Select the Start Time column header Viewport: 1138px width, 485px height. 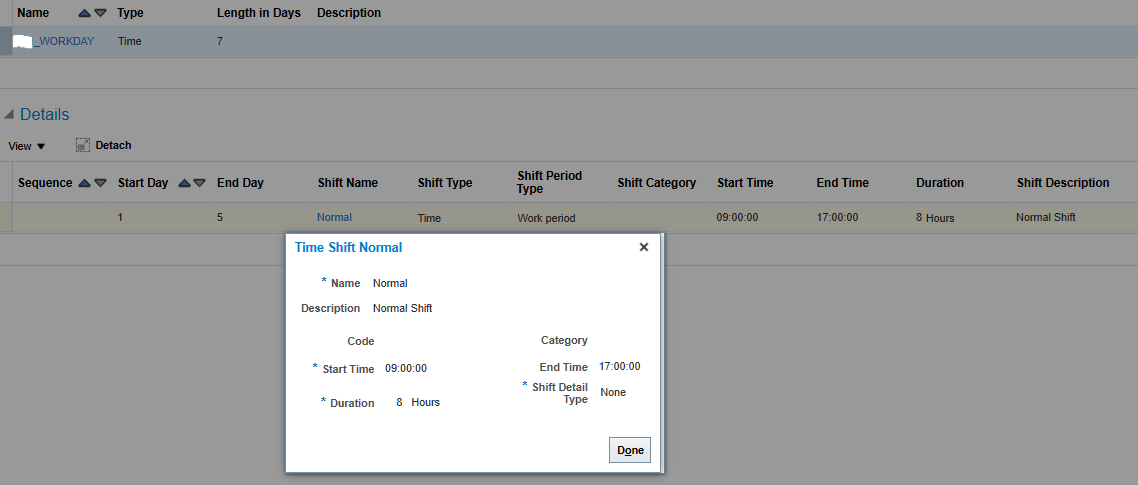745,183
